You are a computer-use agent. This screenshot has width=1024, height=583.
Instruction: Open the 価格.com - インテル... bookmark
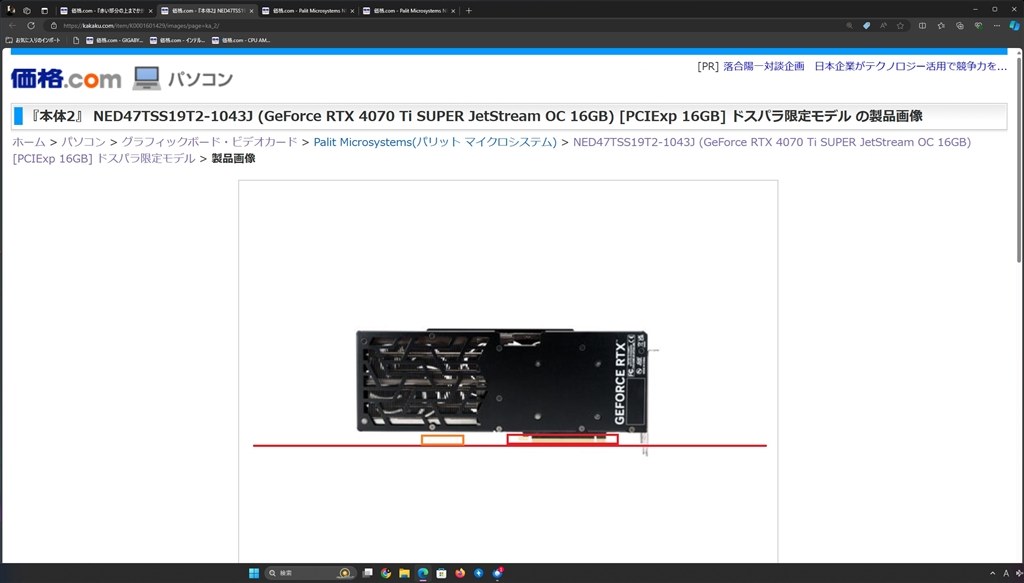(178, 40)
